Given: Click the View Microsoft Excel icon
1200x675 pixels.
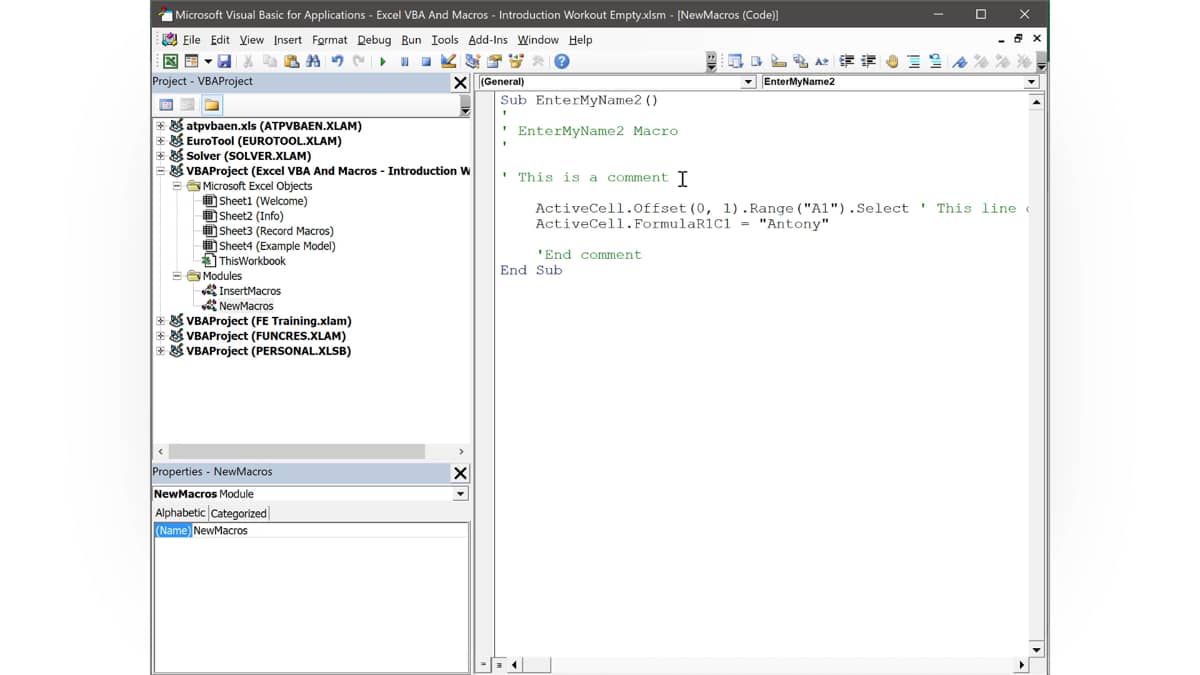Looking at the screenshot, I should (171, 62).
